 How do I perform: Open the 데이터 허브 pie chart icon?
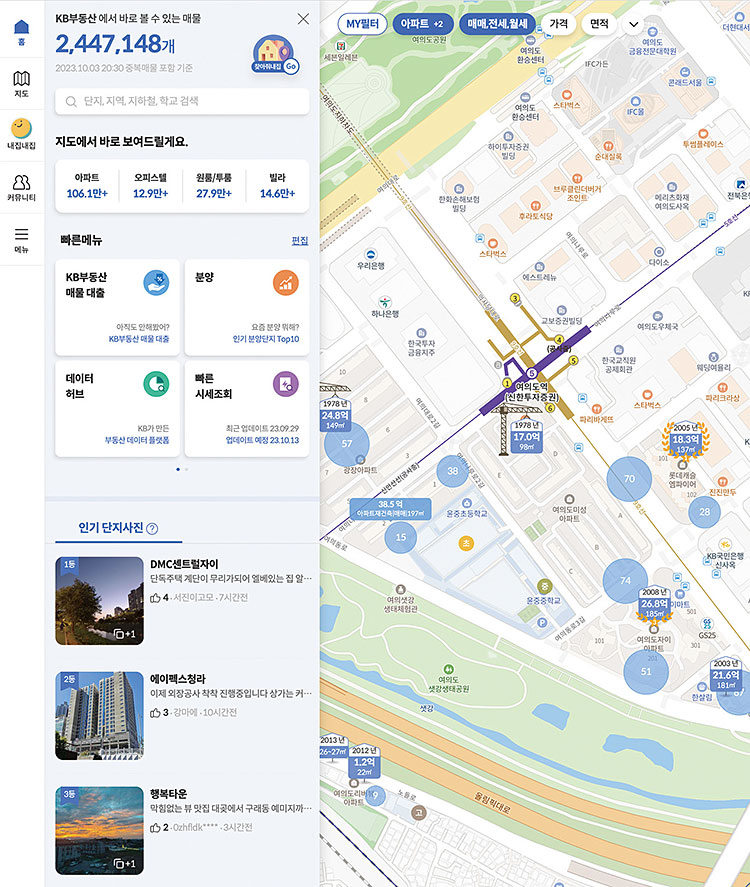pos(156,384)
